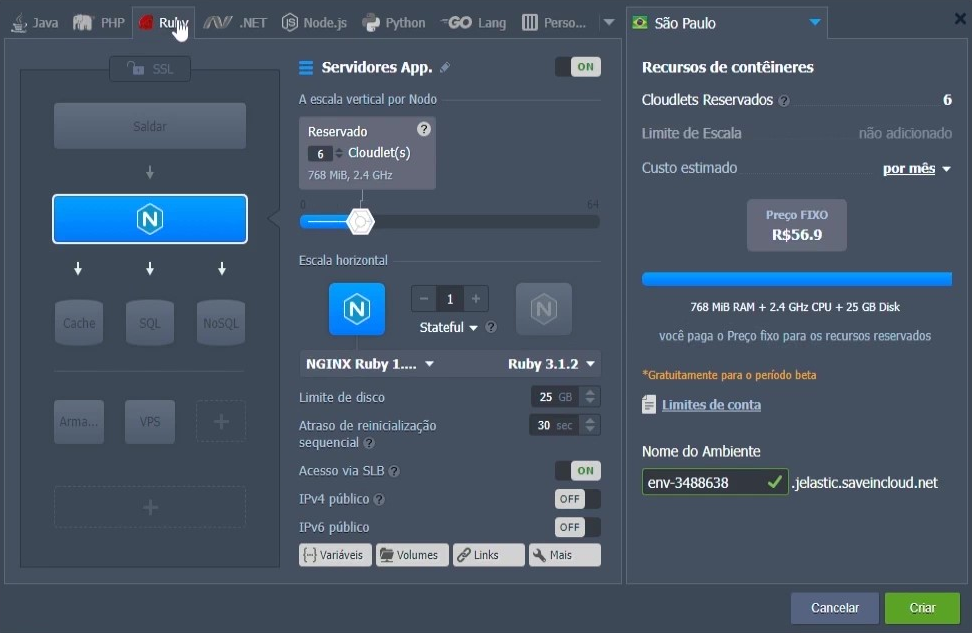Click the small dashed plus extra node slot
The height and width of the screenshot is (633, 972).
pos(221,422)
